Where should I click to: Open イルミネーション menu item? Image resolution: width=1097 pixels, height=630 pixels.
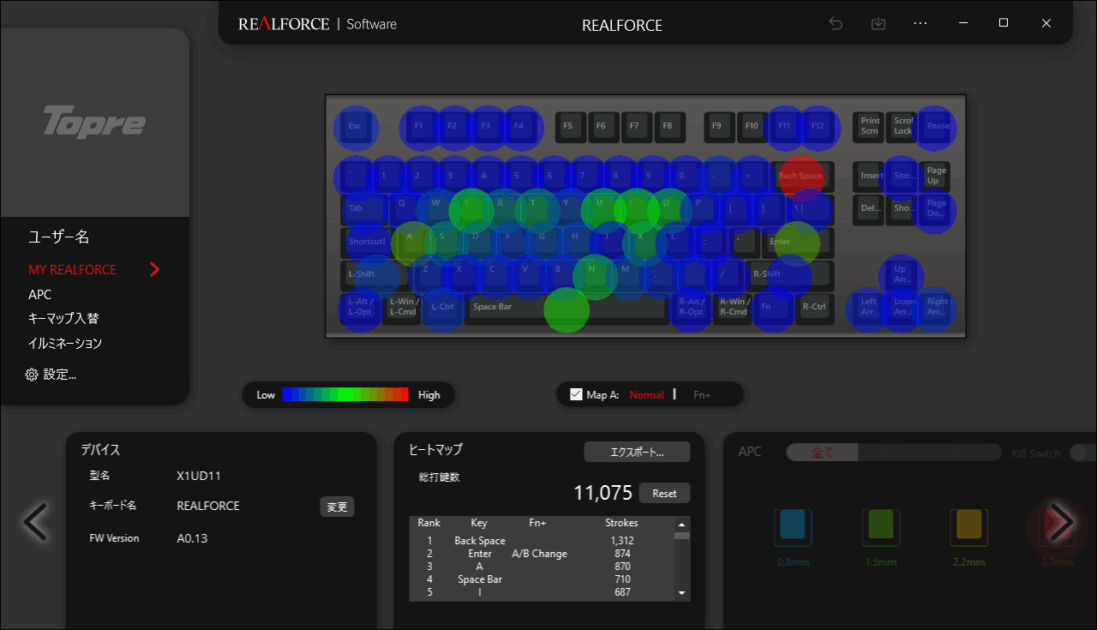click(64, 344)
